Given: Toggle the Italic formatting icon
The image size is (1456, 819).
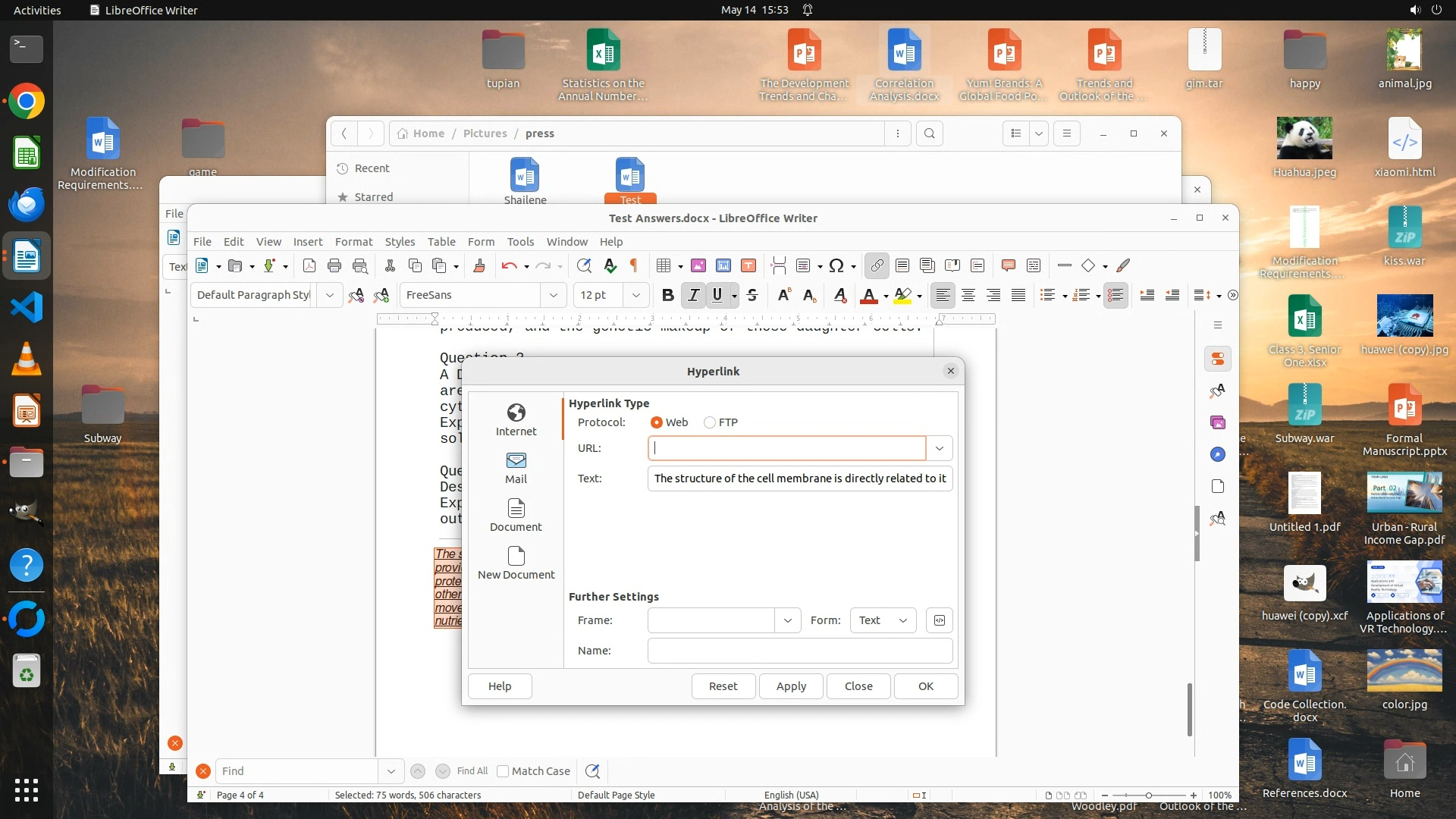Looking at the screenshot, I should click(x=692, y=295).
